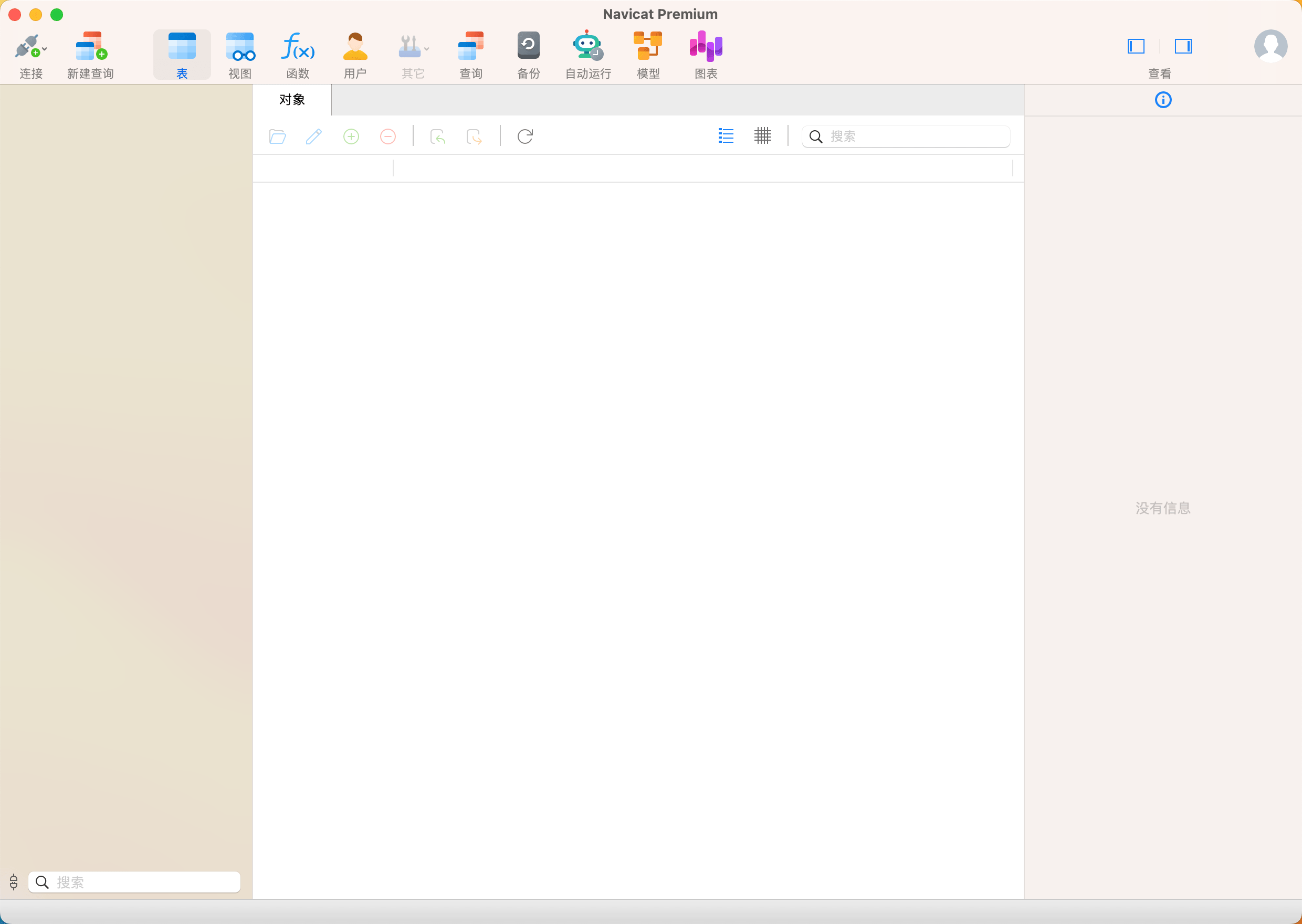
Task: Click the connection filter icon beside sidebar search
Action: pos(14,882)
